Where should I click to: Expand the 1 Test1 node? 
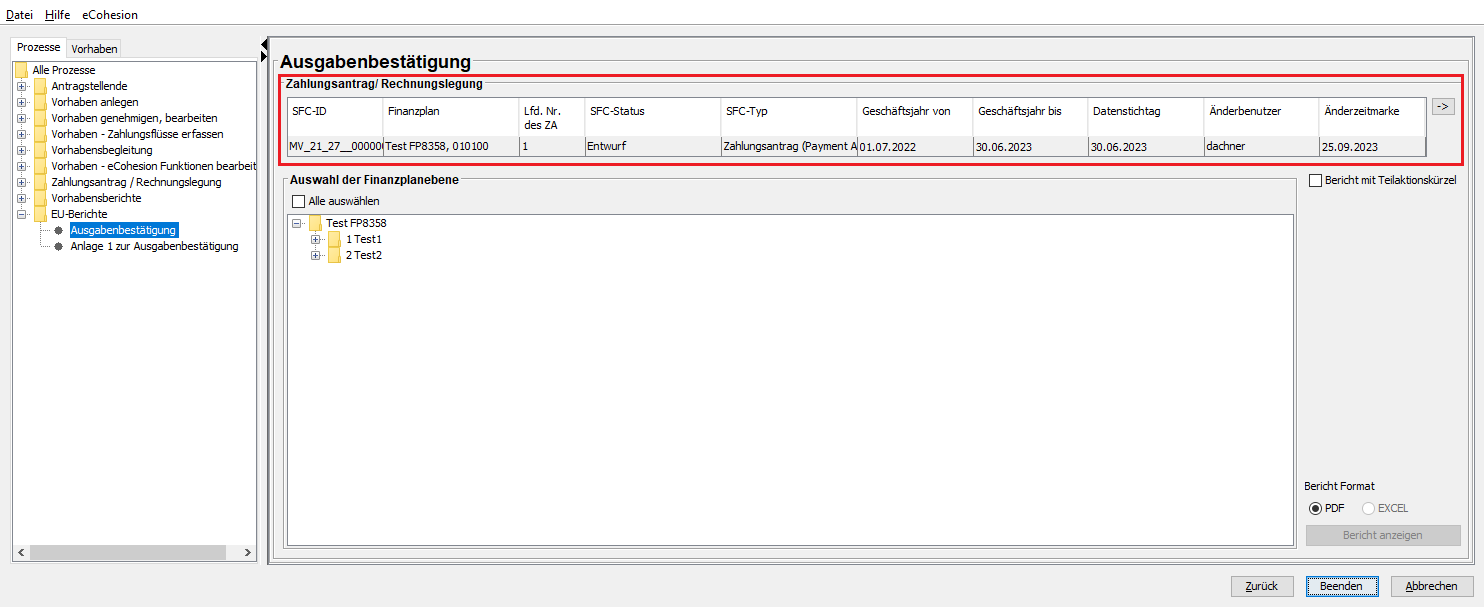pyautogui.click(x=316, y=239)
